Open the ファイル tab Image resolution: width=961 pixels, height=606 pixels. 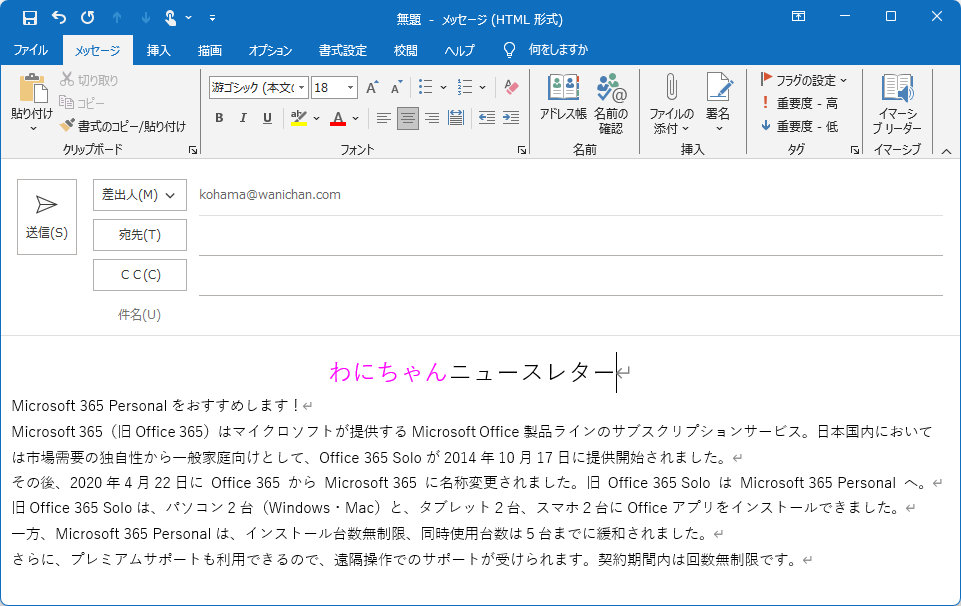click(31, 50)
